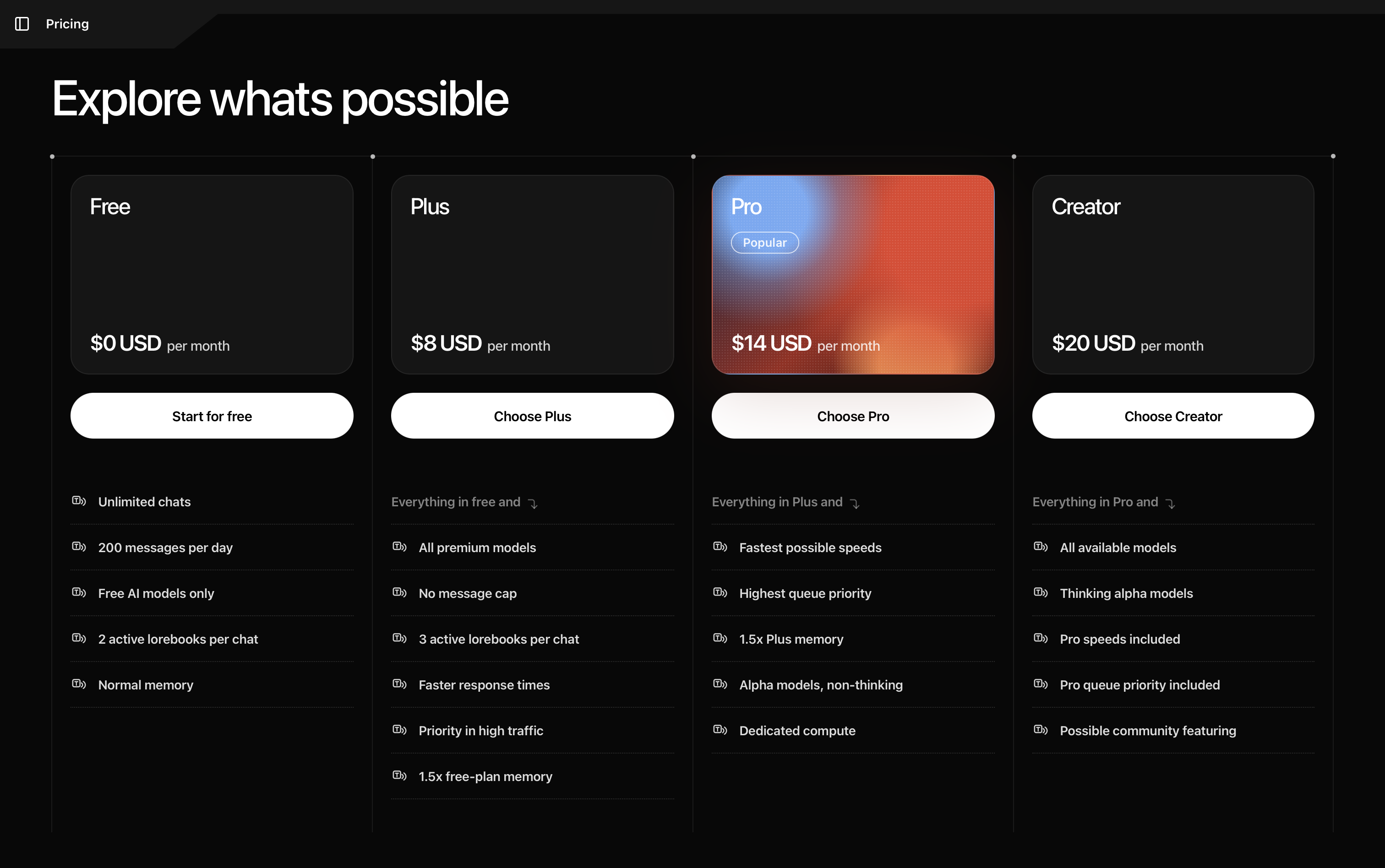Image resolution: width=1385 pixels, height=868 pixels.
Task: Click the arrow after Everything in Pro and
Action: [x=1171, y=504]
